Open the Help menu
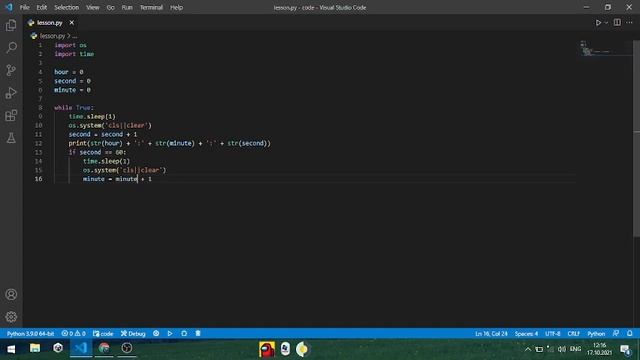This screenshot has height=360, width=640. click(x=176, y=7)
